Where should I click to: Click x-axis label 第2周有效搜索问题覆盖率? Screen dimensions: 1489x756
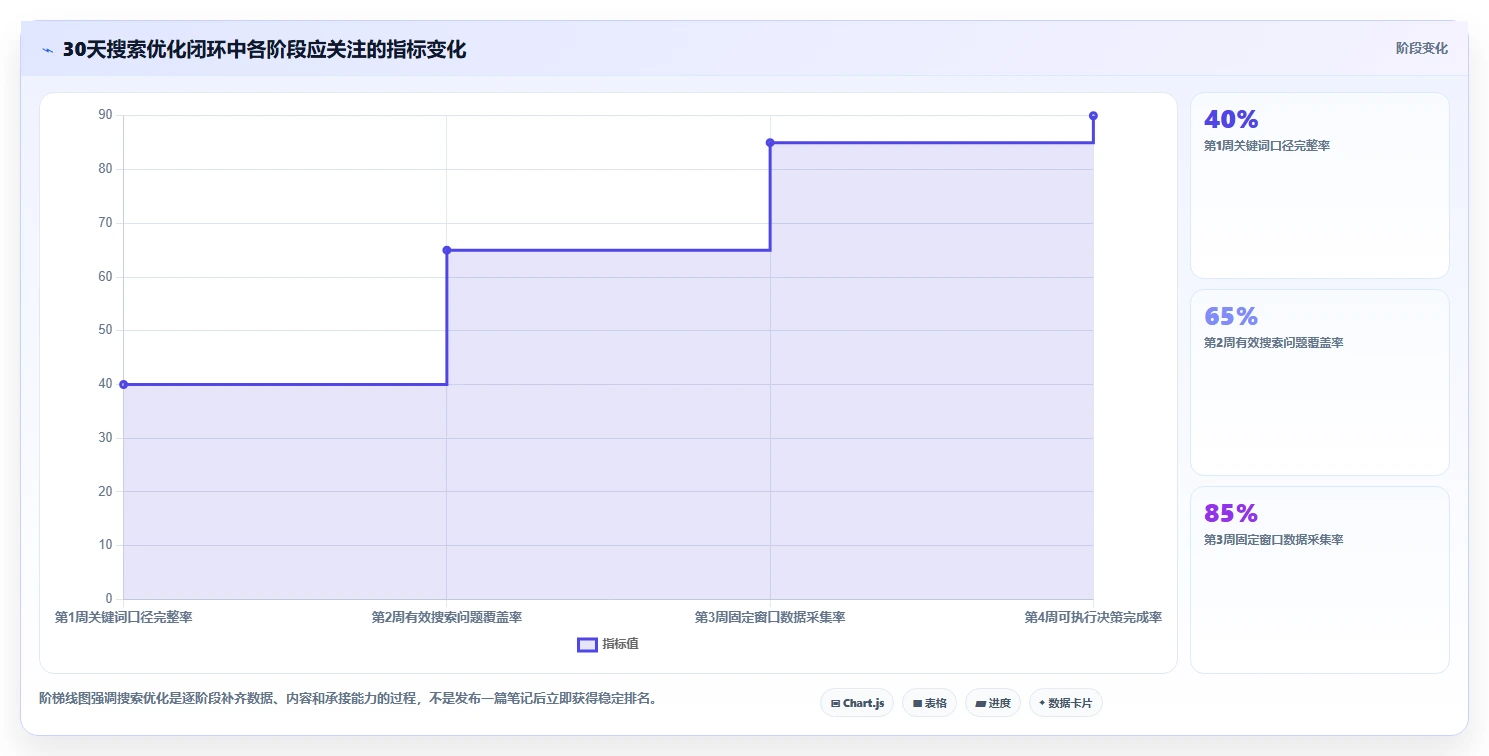(x=447, y=617)
